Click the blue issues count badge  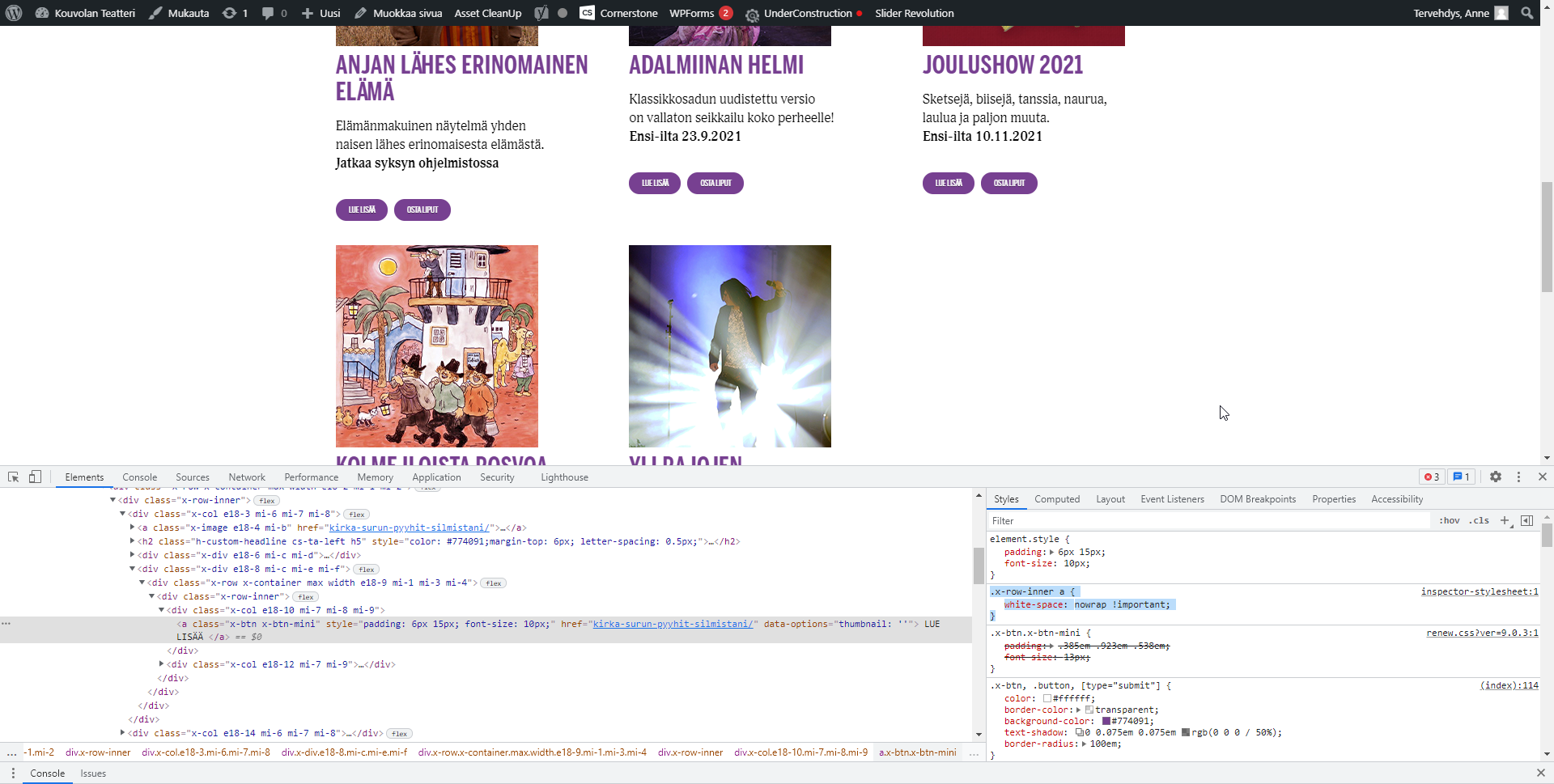click(x=1462, y=477)
